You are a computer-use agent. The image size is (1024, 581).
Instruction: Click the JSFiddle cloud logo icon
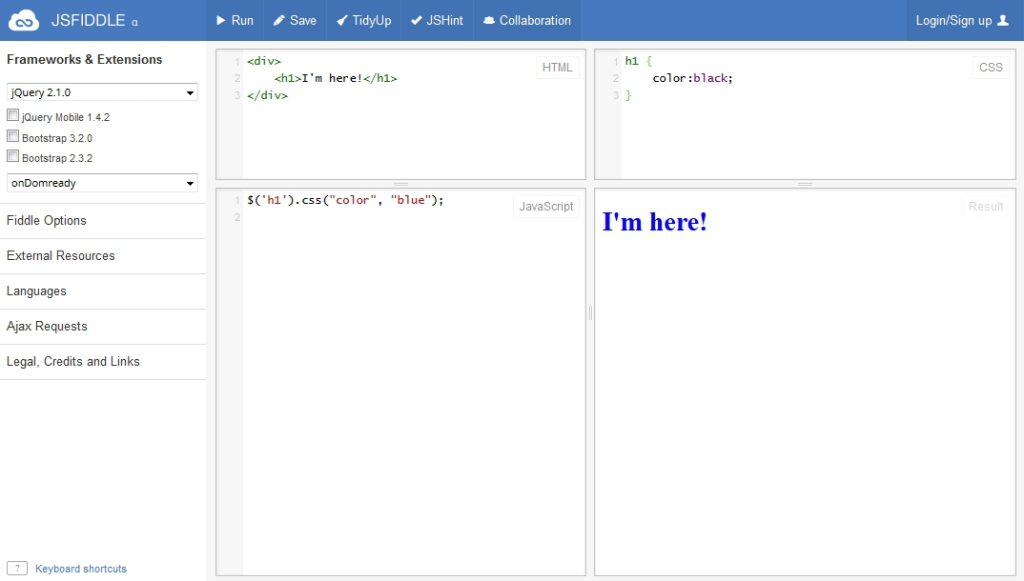(x=24, y=20)
